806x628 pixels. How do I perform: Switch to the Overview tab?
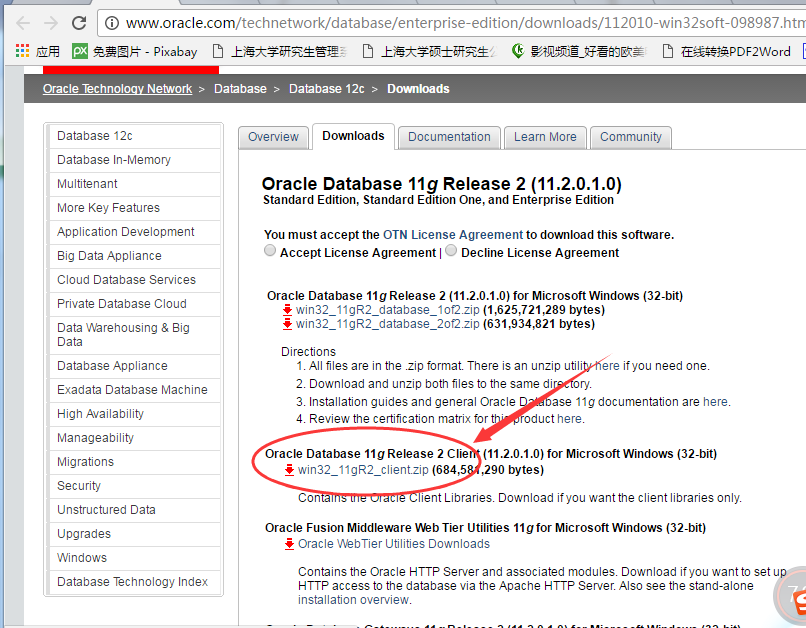[x=273, y=137]
